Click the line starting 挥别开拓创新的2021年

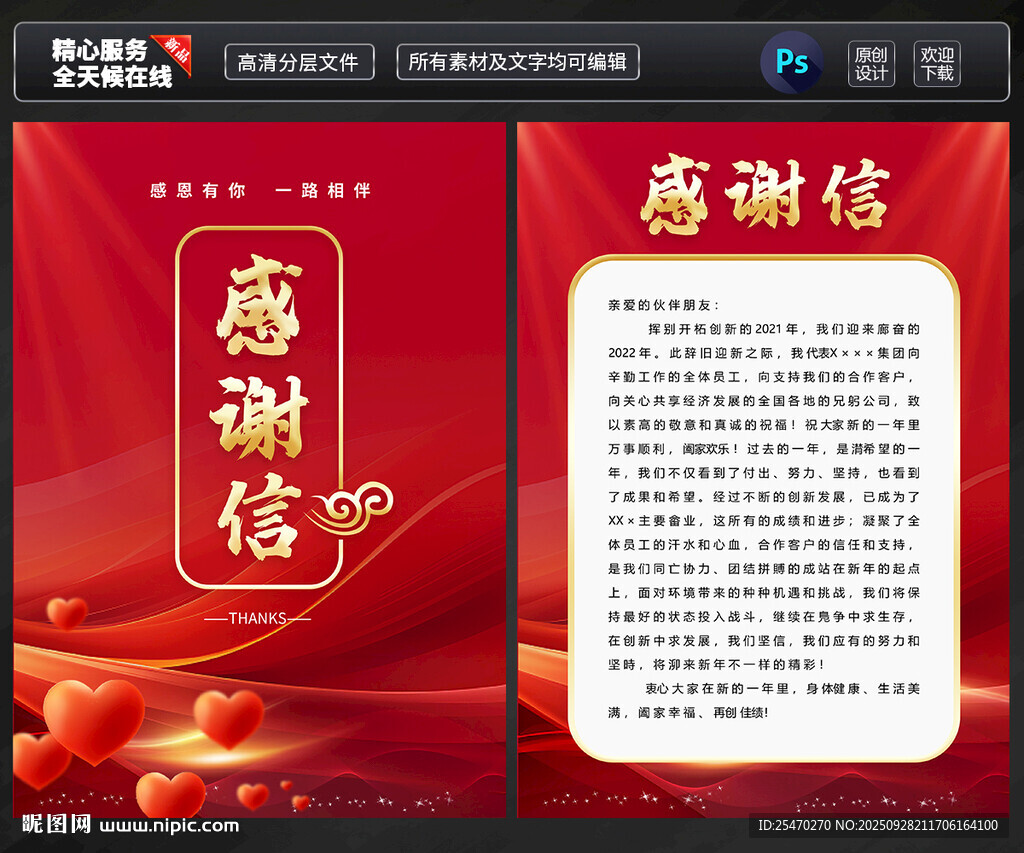784,329
